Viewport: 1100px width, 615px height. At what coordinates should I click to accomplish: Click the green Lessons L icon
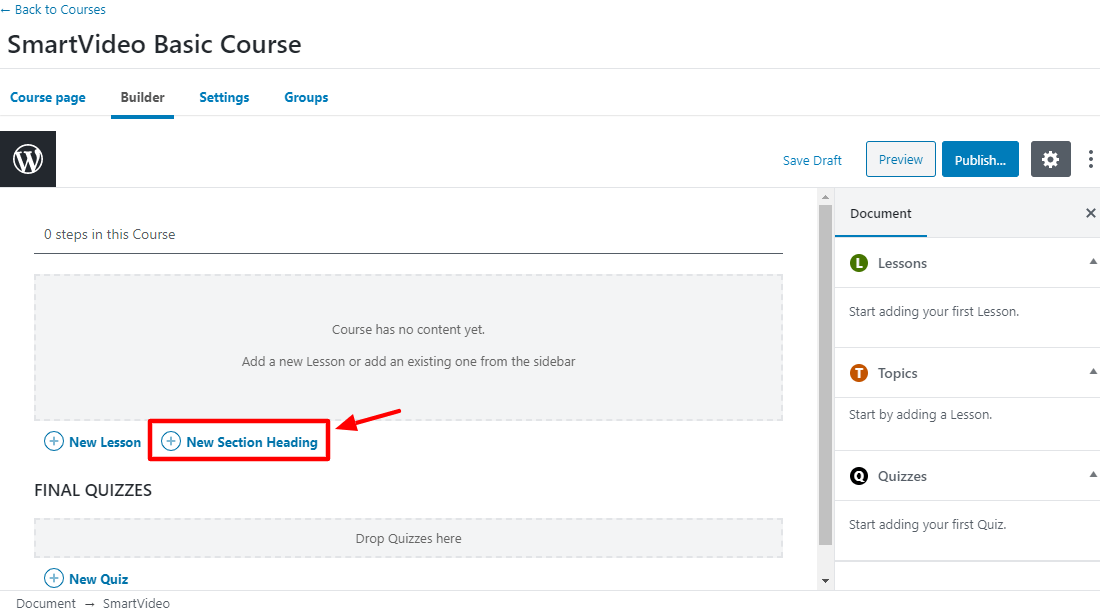coord(859,263)
